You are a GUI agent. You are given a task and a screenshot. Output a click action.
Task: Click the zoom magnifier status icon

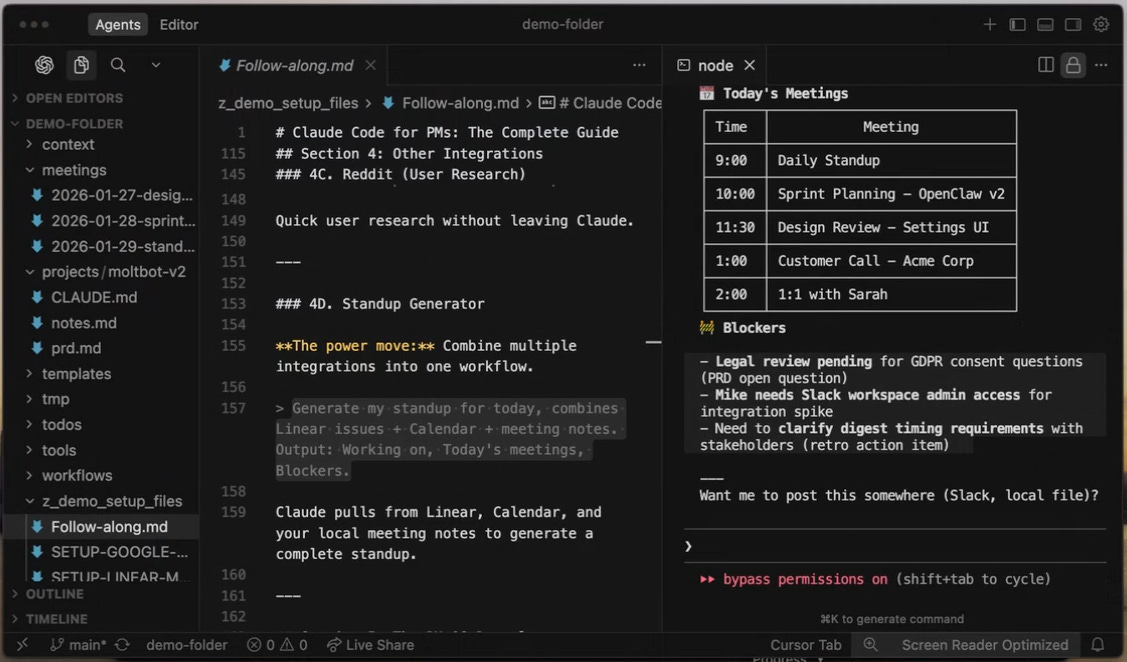(x=870, y=645)
